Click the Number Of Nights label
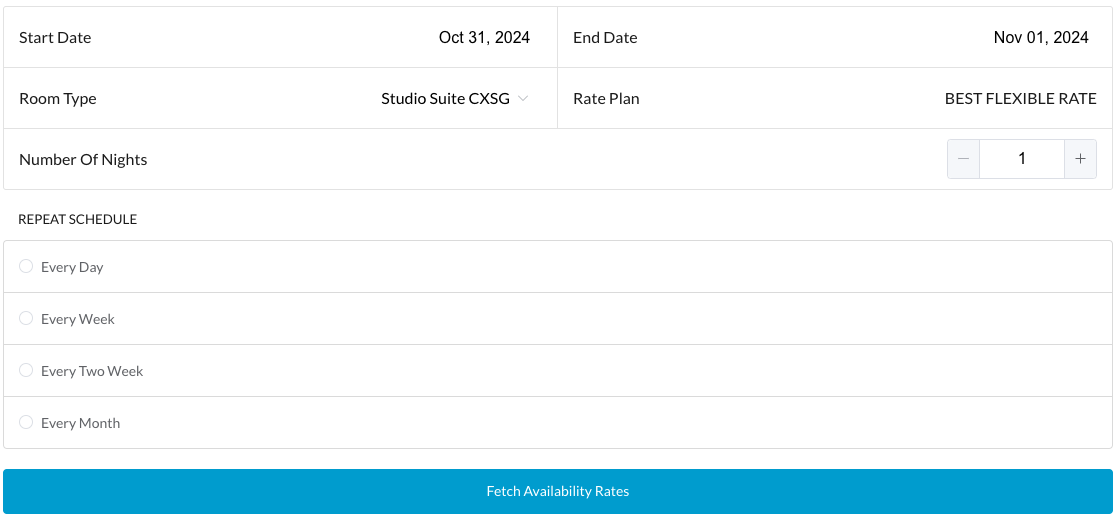Image resolution: width=1118 pixels, height=519 pixels. tap(83, 159)
